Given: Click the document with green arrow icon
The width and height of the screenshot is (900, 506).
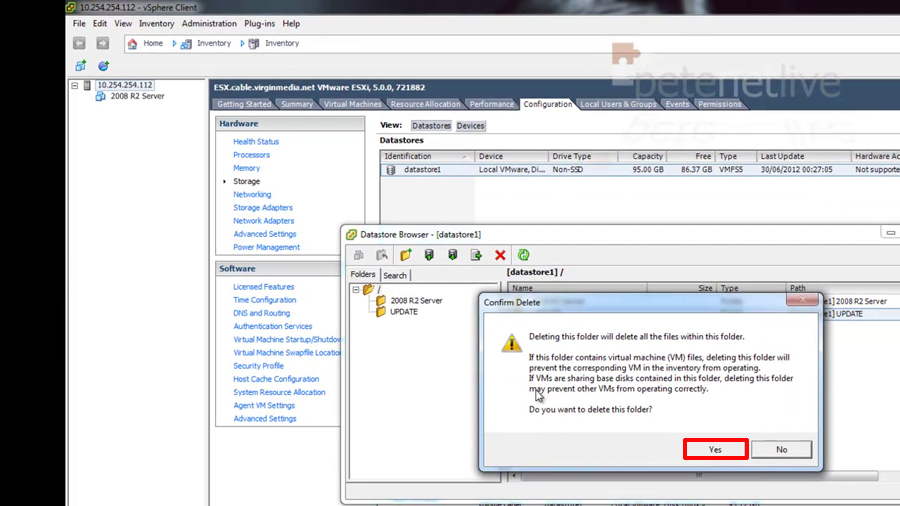Looking at the screenshot, I should (476, 255).
